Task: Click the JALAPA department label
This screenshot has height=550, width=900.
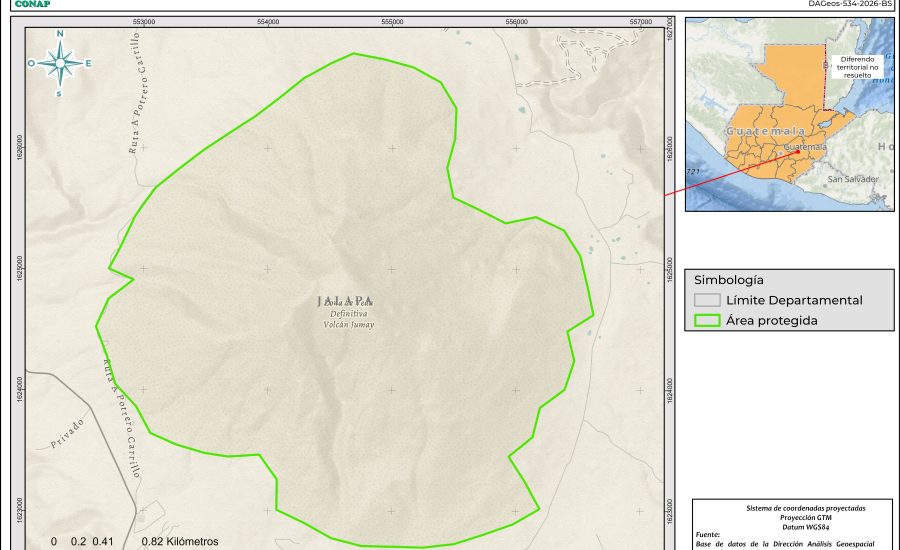Action: point(345,300)
